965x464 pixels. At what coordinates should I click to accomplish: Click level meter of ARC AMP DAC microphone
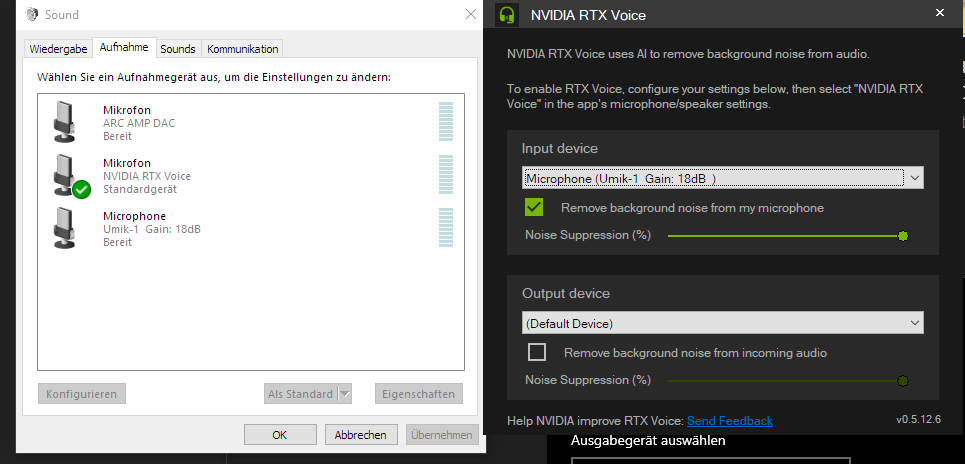click(x=446, y=122)
